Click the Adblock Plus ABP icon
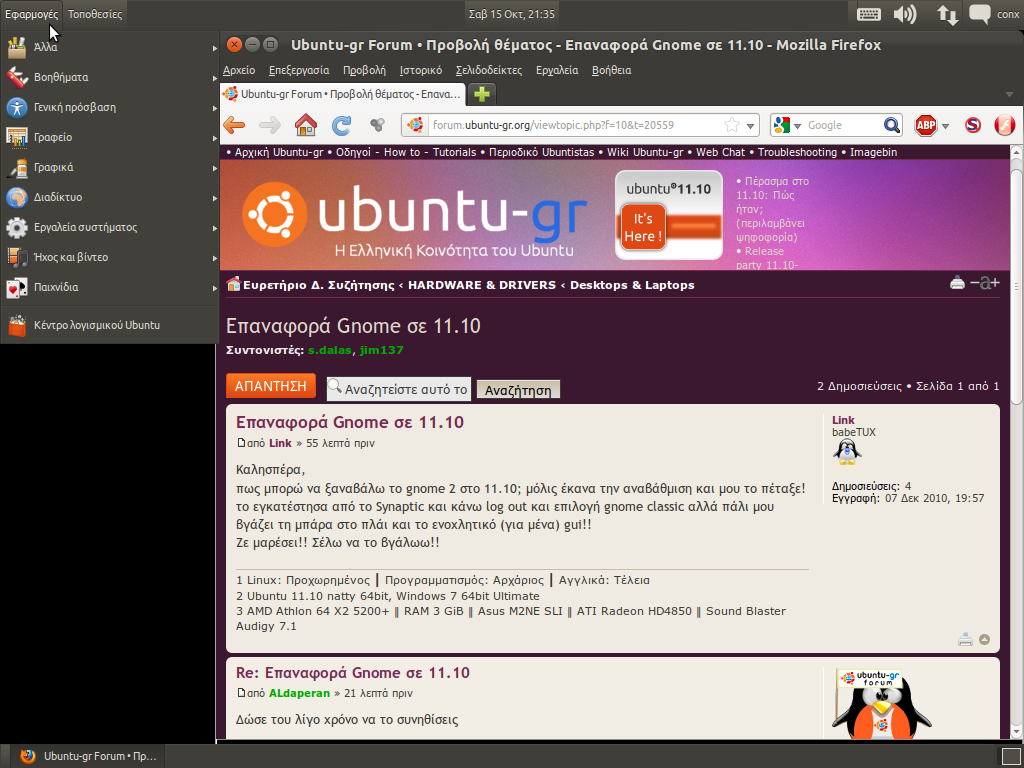Screen dimensions: 1024x768 [925, 125]
